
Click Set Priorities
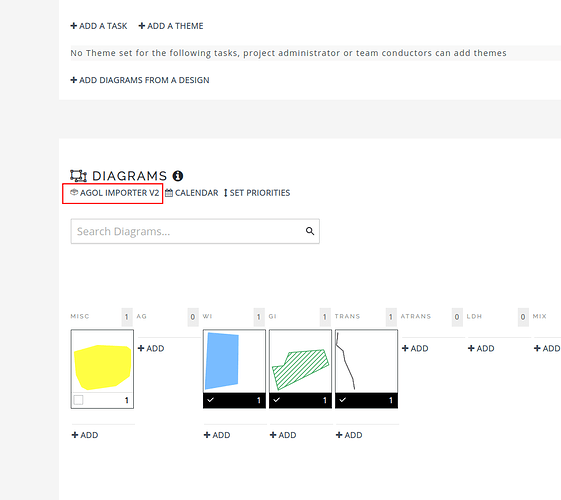[x=257, y=193]
